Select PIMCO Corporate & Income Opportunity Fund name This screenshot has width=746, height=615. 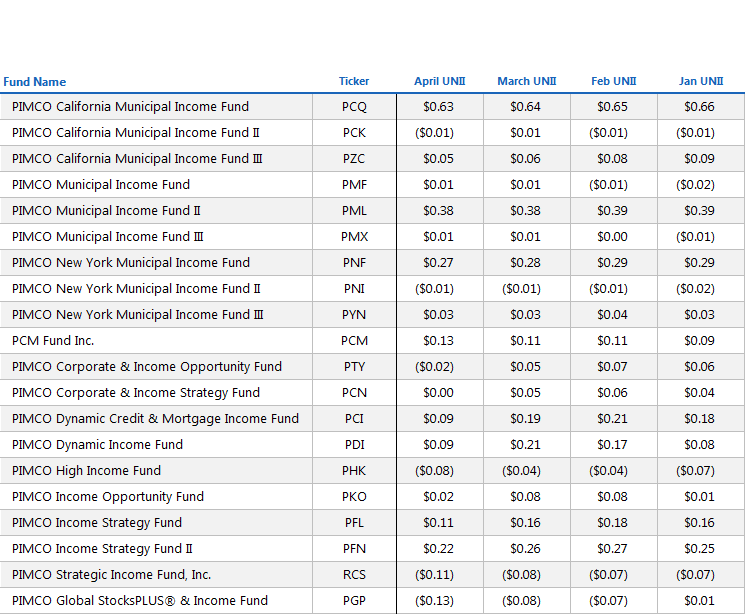coord(147,367)
